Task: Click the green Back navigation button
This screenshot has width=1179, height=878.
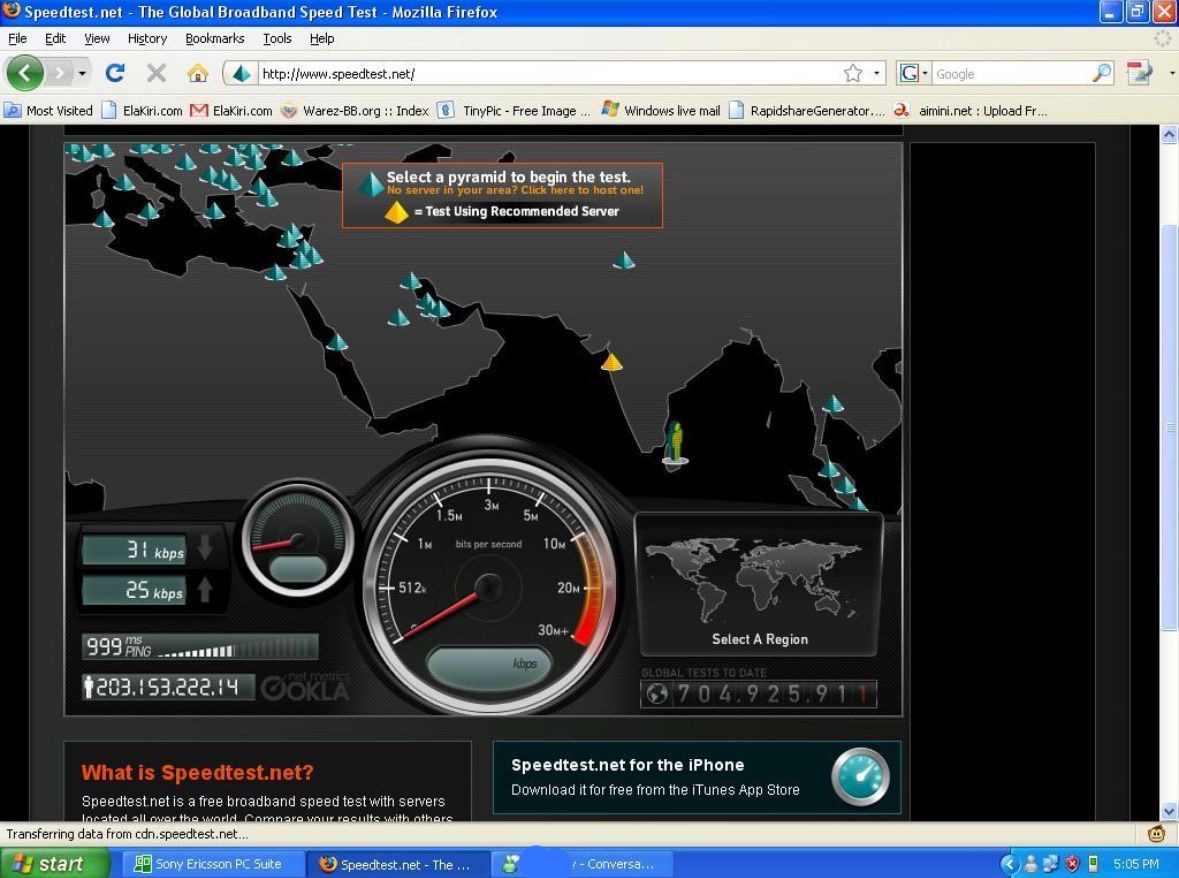Action: 25,73
